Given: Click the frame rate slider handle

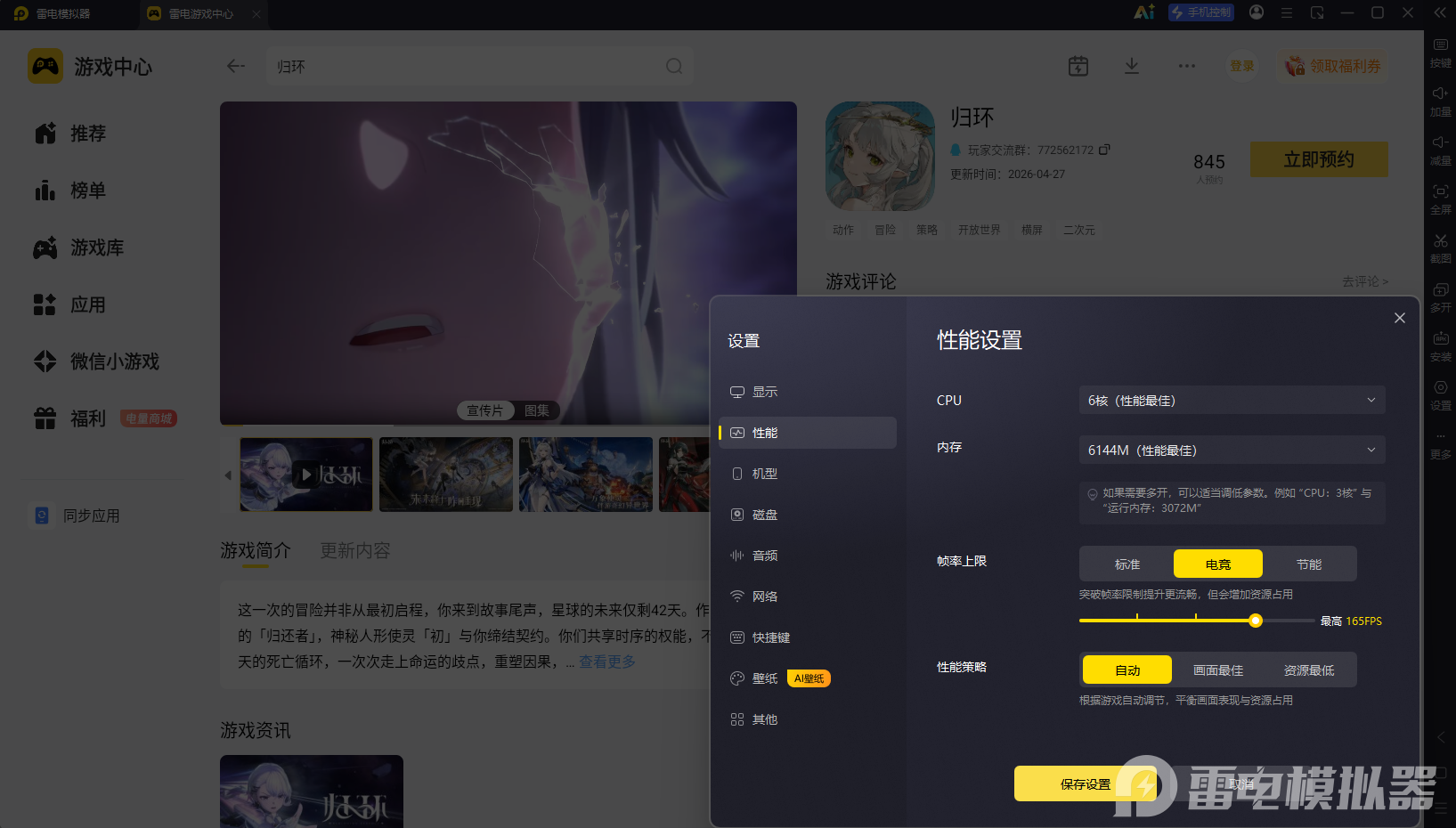Looking at the screenshot, I should [1256, 621].
